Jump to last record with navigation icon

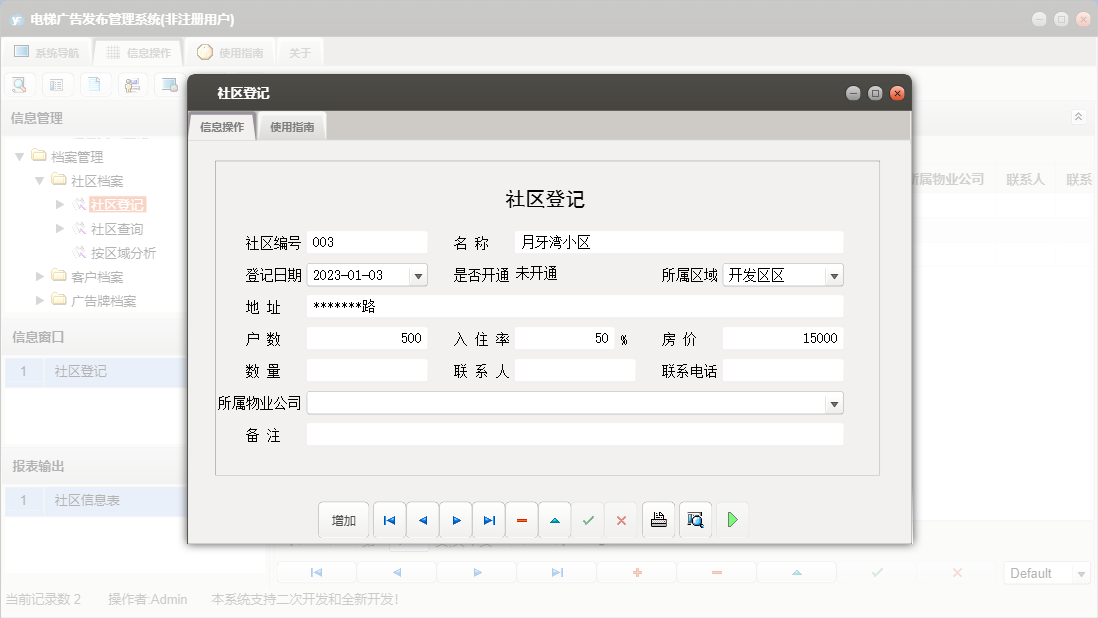point(488,519)
